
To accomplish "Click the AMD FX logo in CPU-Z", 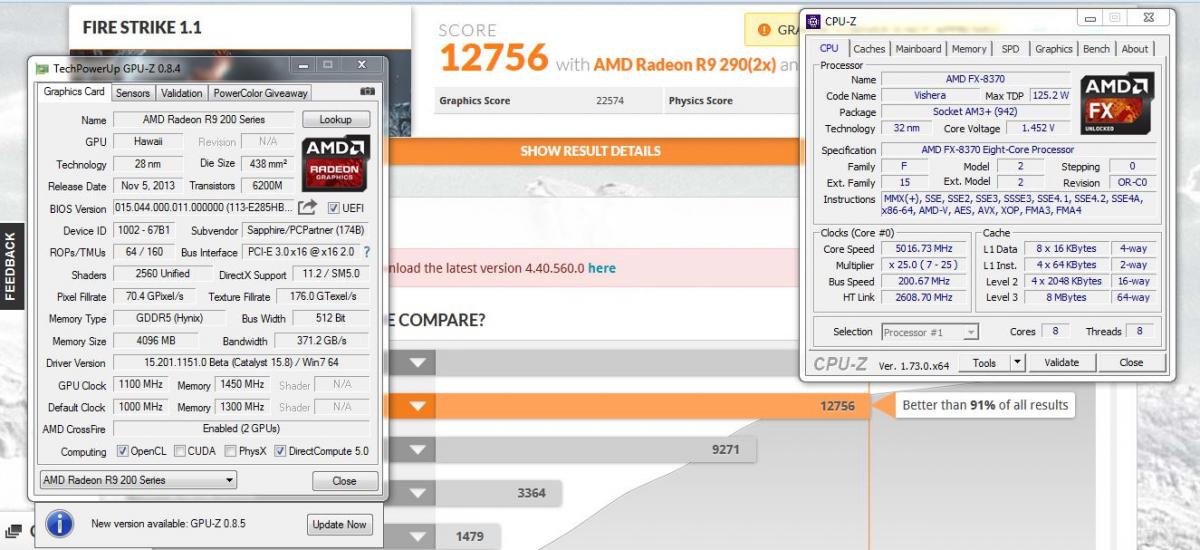I will [1117, 103].
